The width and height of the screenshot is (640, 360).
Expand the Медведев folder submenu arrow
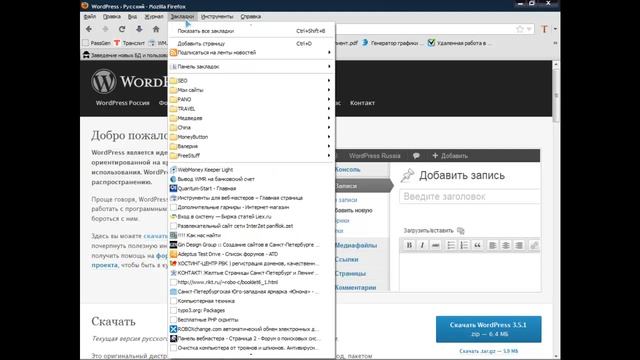point(329,118)
